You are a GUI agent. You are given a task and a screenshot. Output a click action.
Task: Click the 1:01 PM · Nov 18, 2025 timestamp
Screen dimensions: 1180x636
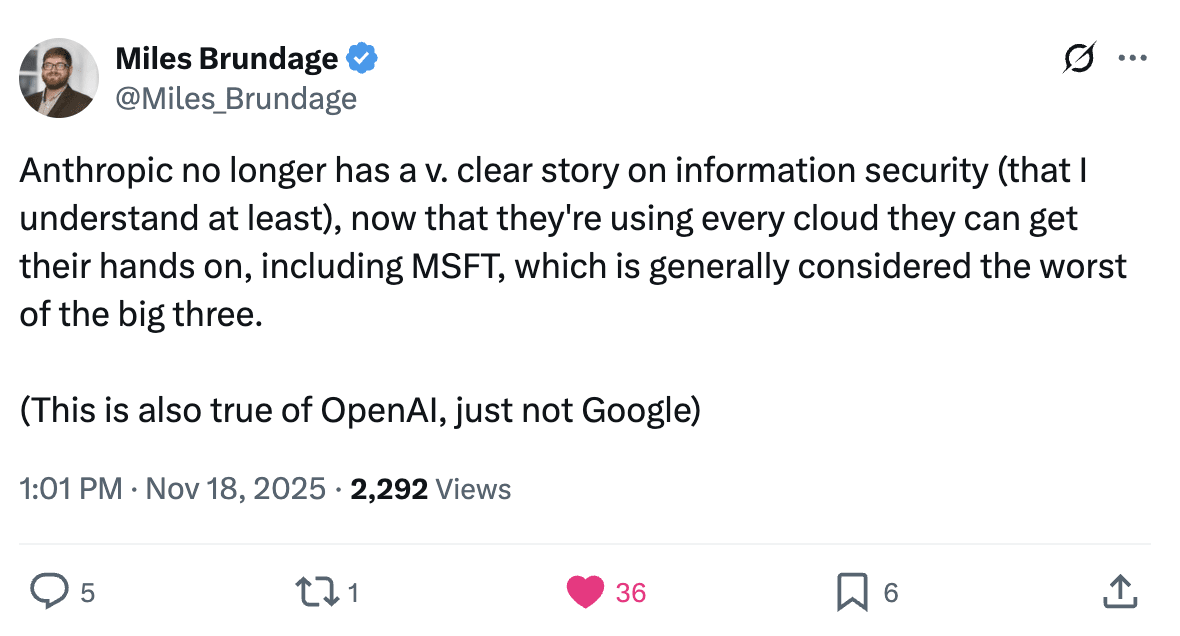(172, 489)
